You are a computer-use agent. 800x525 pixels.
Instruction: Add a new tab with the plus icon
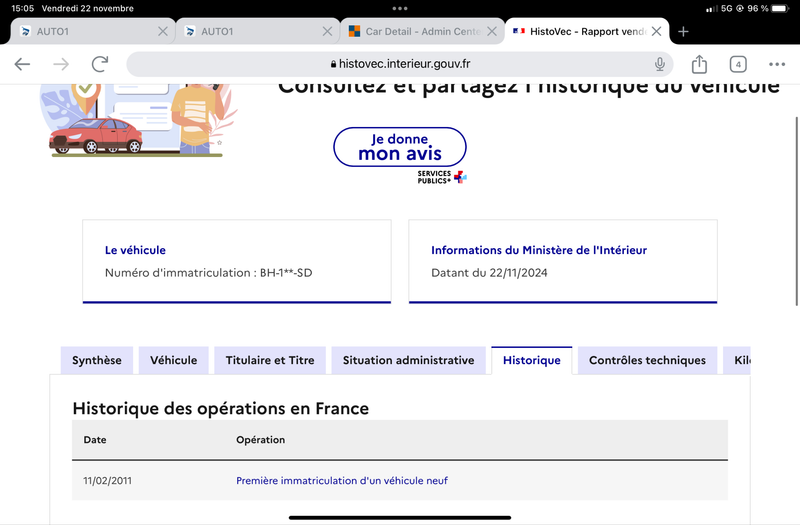(x=683, y=32)
